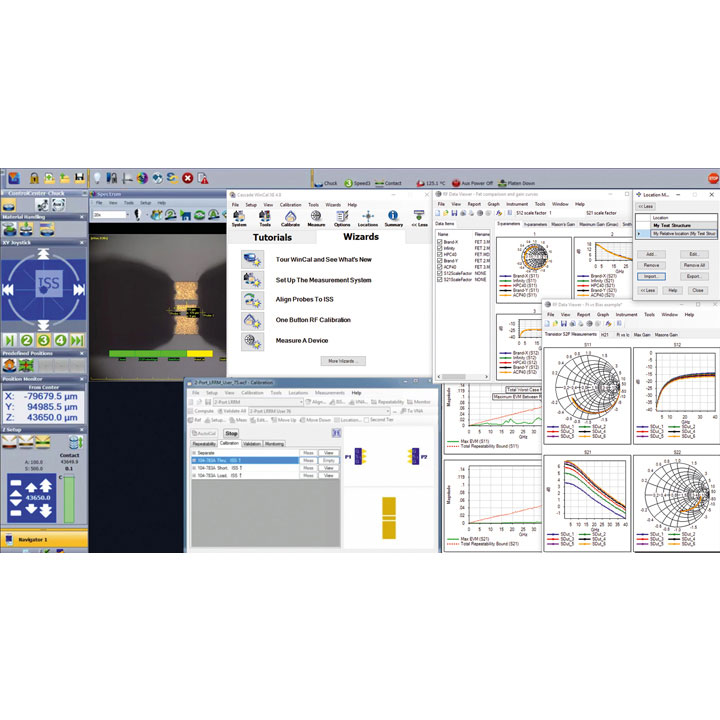Screen dimensions: 720x720
Task: Click the System icon in WinCal toolbar
Action: point(239,218)
